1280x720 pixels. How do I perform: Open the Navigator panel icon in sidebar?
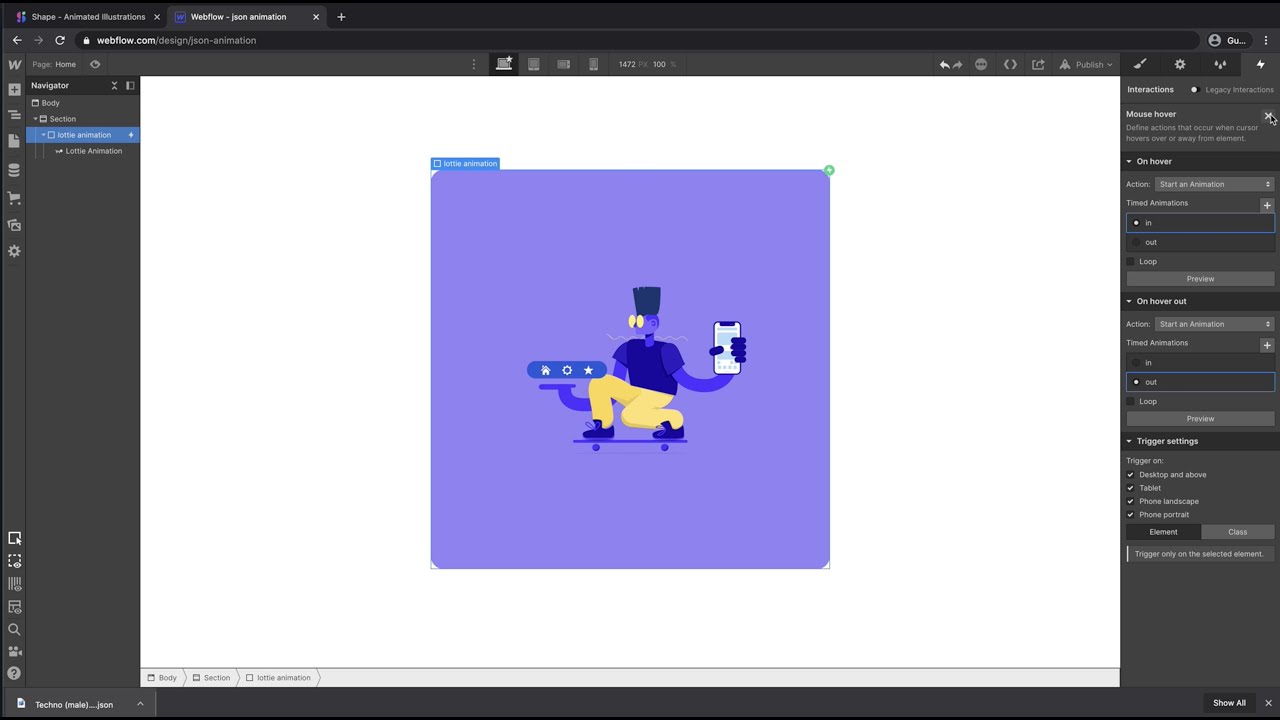pos(14,115)
